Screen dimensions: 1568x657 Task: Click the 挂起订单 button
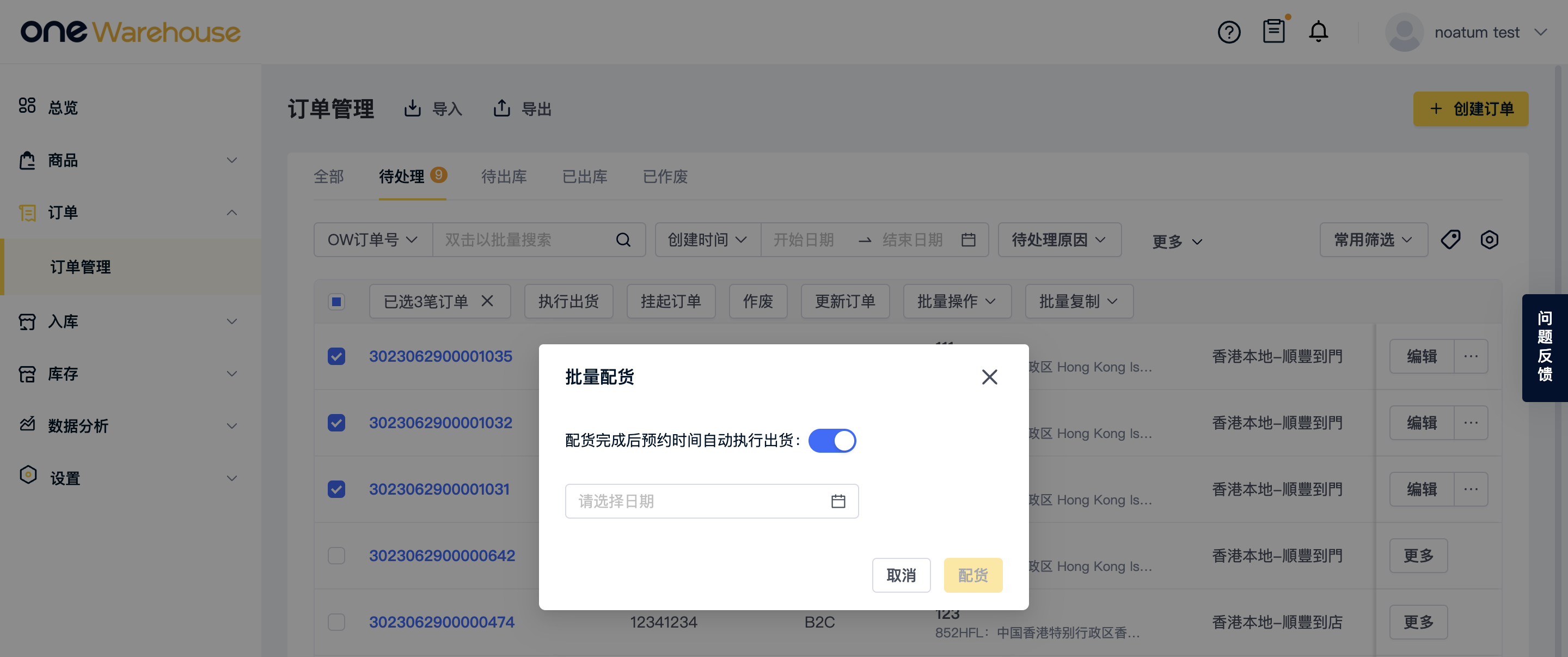[x=671, y=301]
